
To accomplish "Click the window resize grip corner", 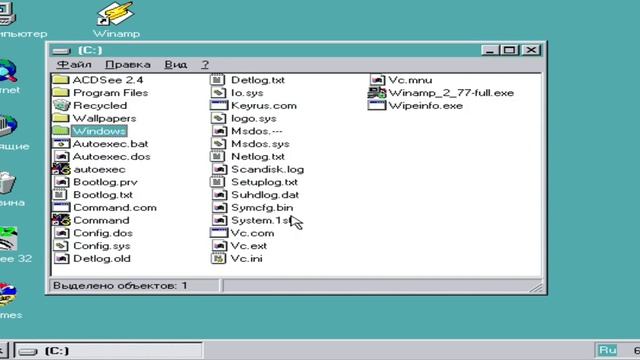I will [x=537, y=287].
